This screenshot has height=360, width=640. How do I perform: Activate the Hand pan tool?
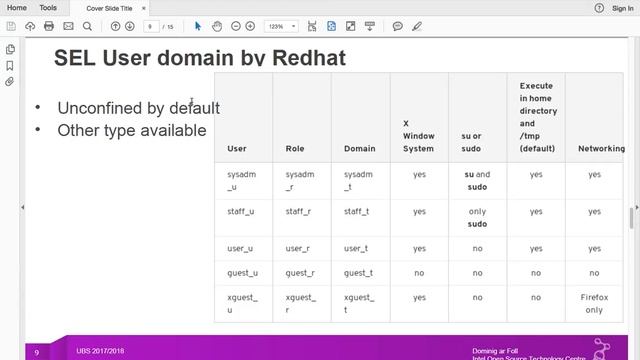pos(217,27)
